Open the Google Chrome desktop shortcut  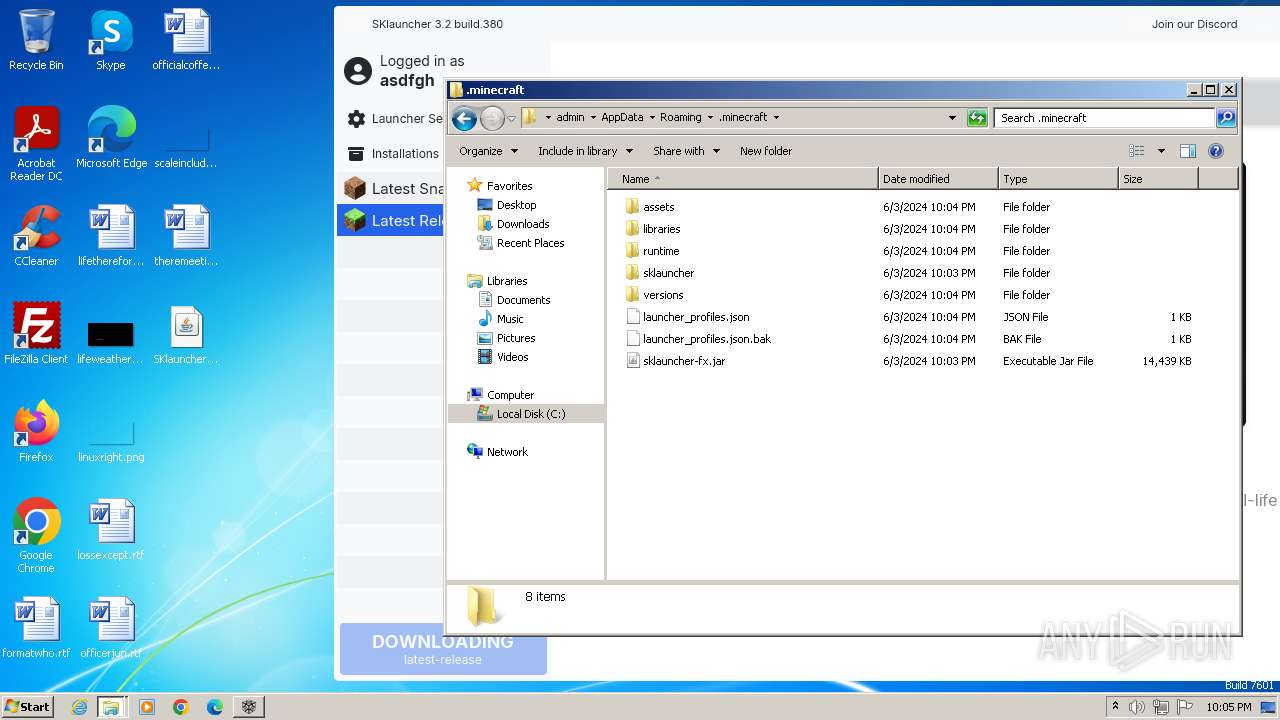click(x=36, y=536)
